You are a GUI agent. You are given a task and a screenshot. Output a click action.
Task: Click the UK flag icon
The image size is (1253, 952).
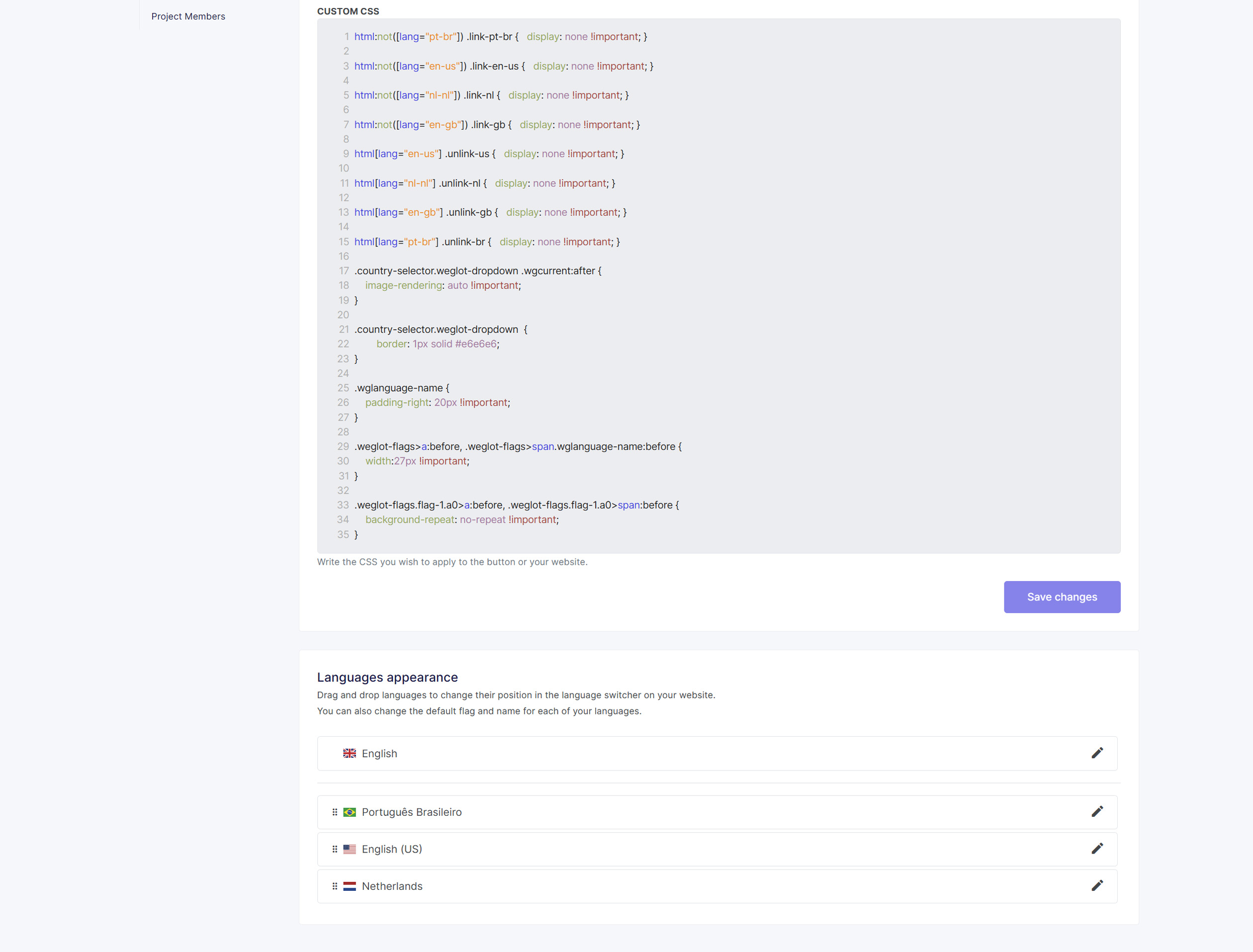point(349,753)
